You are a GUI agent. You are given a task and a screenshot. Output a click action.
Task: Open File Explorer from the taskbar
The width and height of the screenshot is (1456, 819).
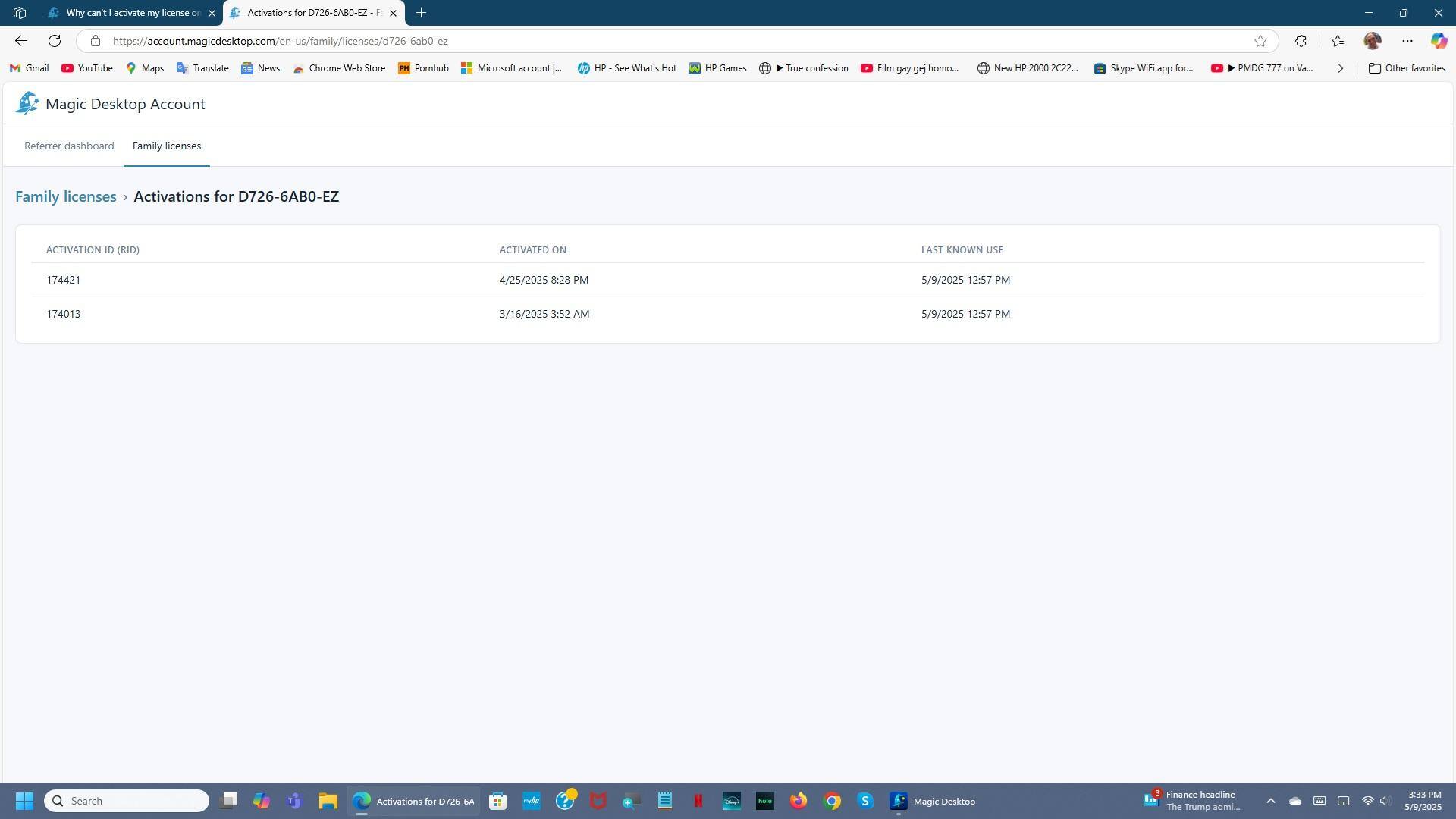(x=328, y=801)
